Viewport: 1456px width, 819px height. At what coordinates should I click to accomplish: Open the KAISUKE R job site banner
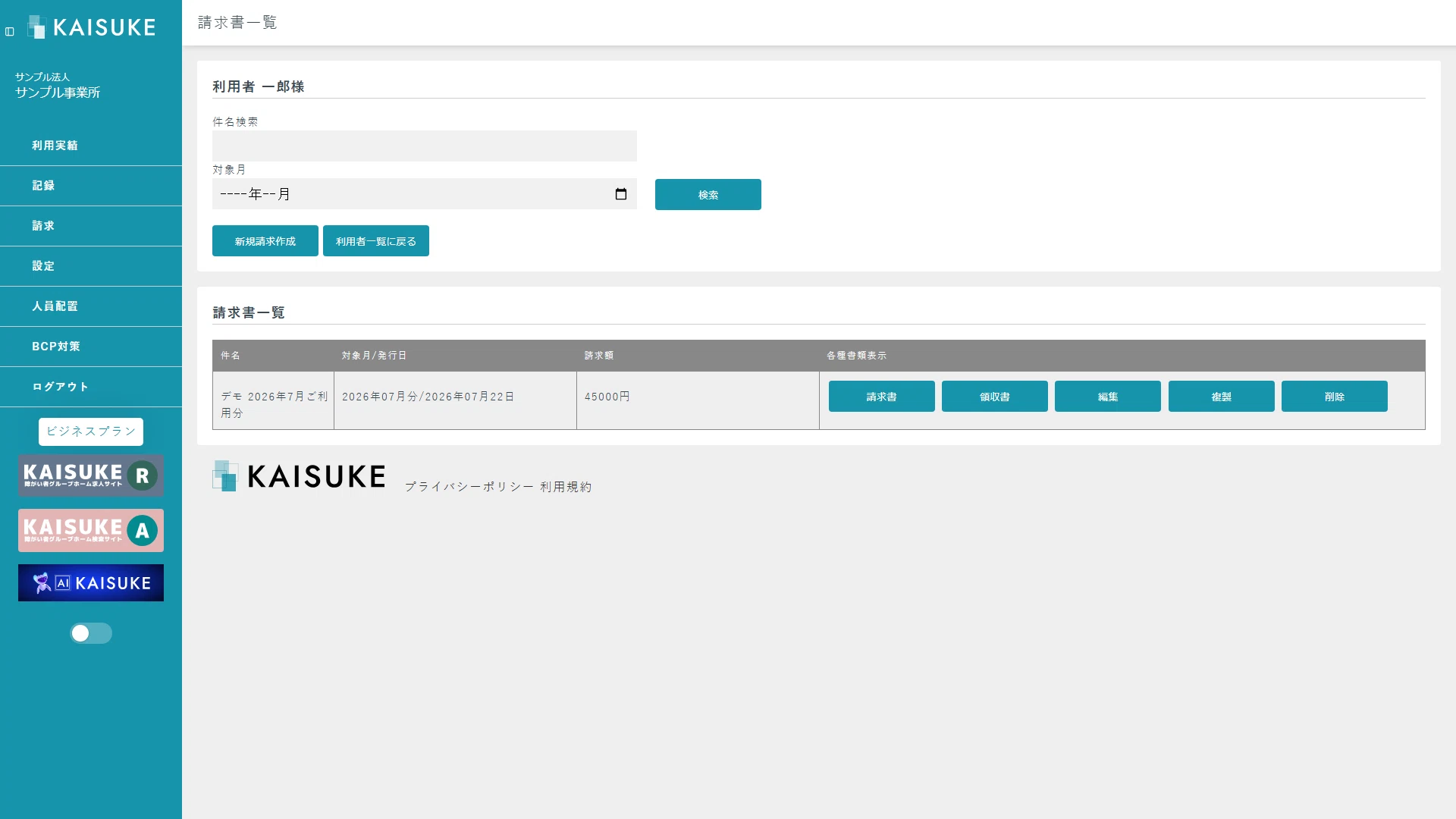(x=91, y=475)
